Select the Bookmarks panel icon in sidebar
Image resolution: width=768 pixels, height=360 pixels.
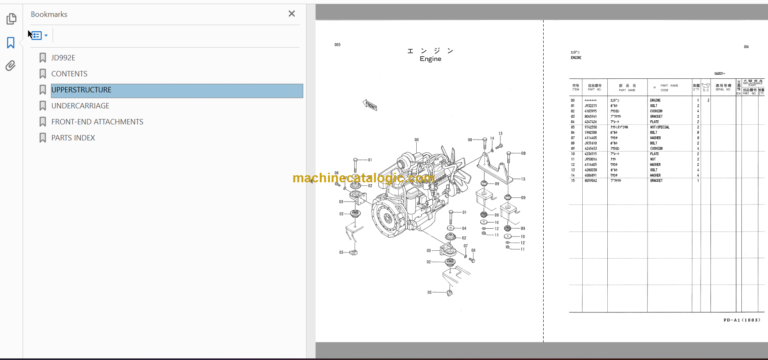[11, 43]
